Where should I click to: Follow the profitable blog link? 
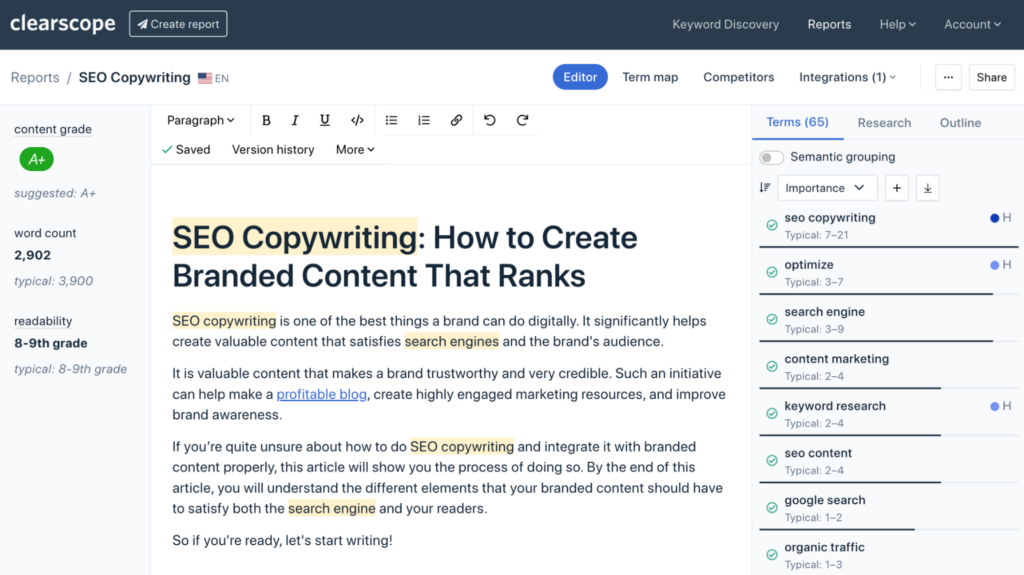coord(322,394)
